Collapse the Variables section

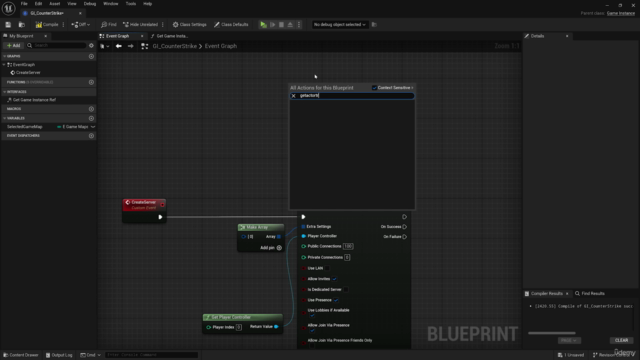[4, 118]
